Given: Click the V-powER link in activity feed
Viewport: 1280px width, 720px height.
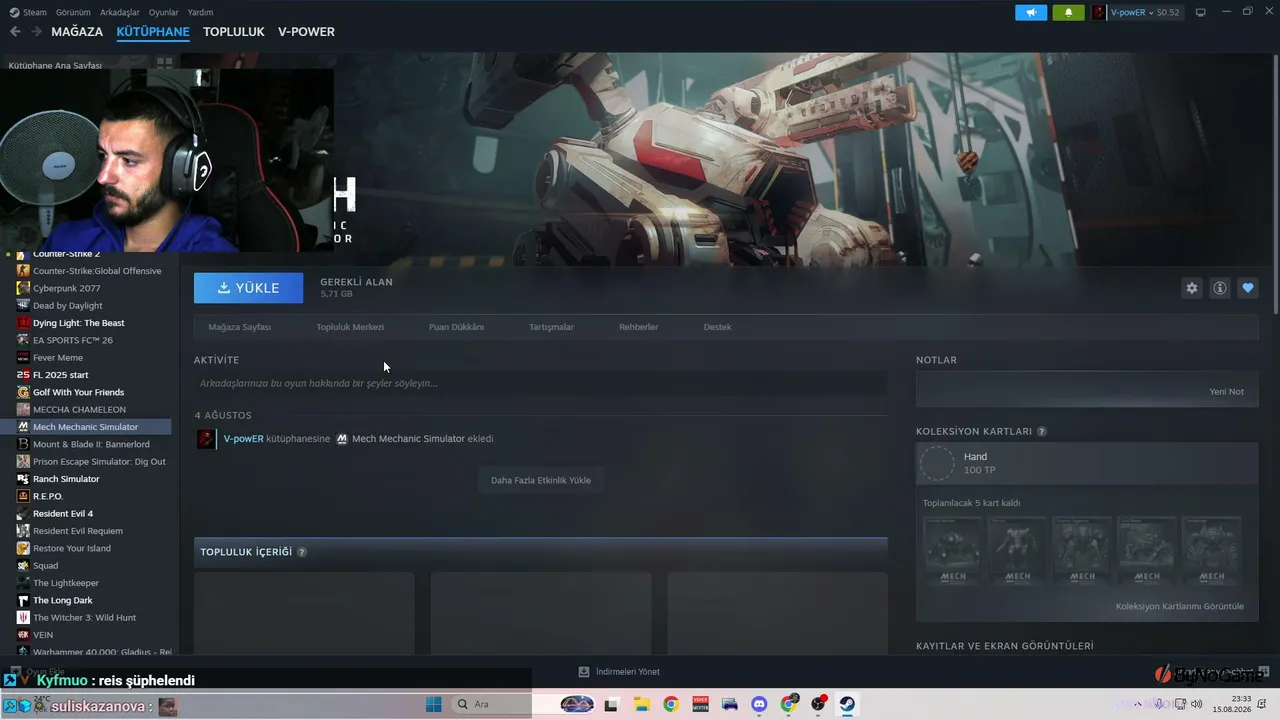Looking at the screenshot, I should pos(244,439).
